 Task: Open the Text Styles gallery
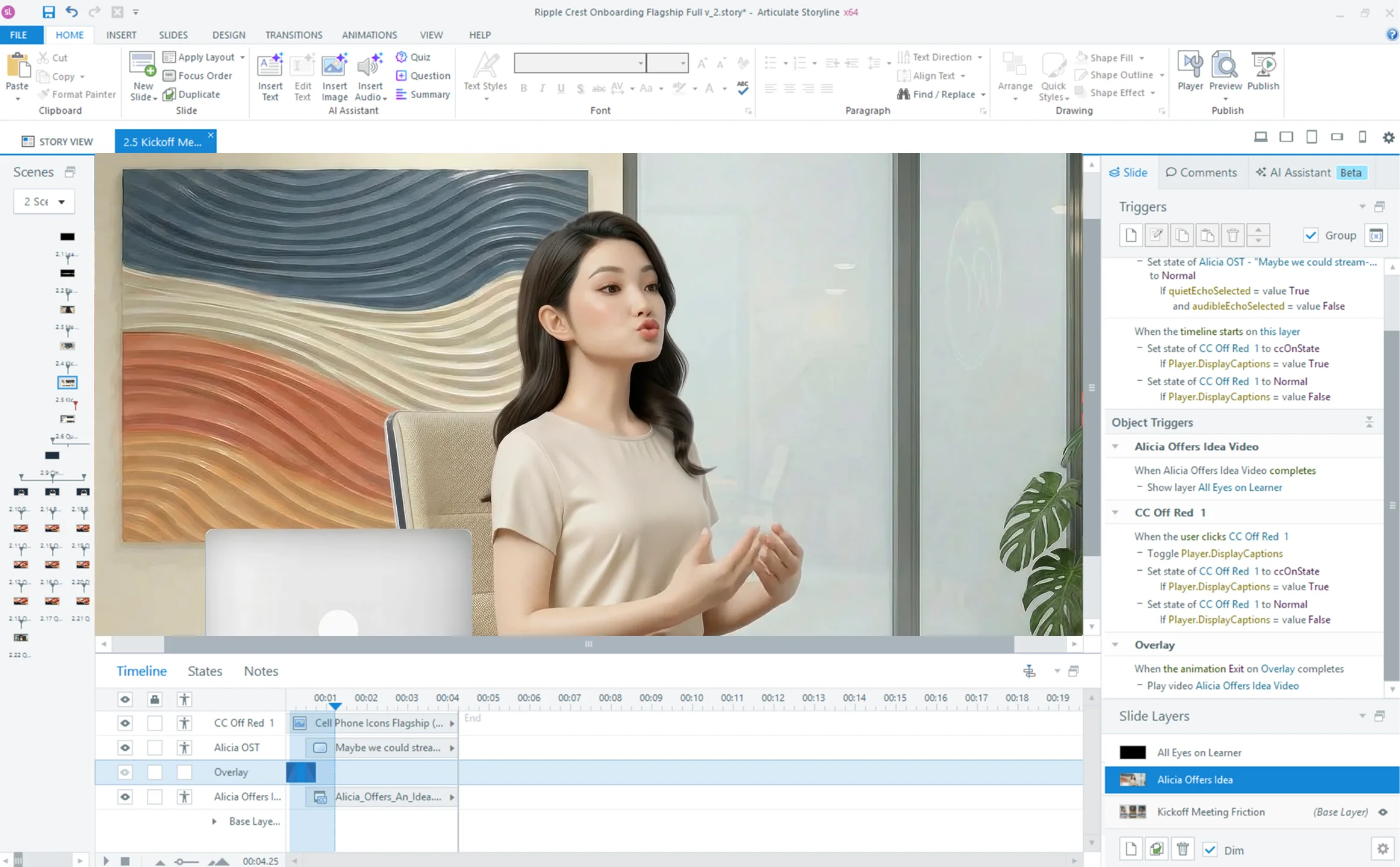[x=485, y=77]
